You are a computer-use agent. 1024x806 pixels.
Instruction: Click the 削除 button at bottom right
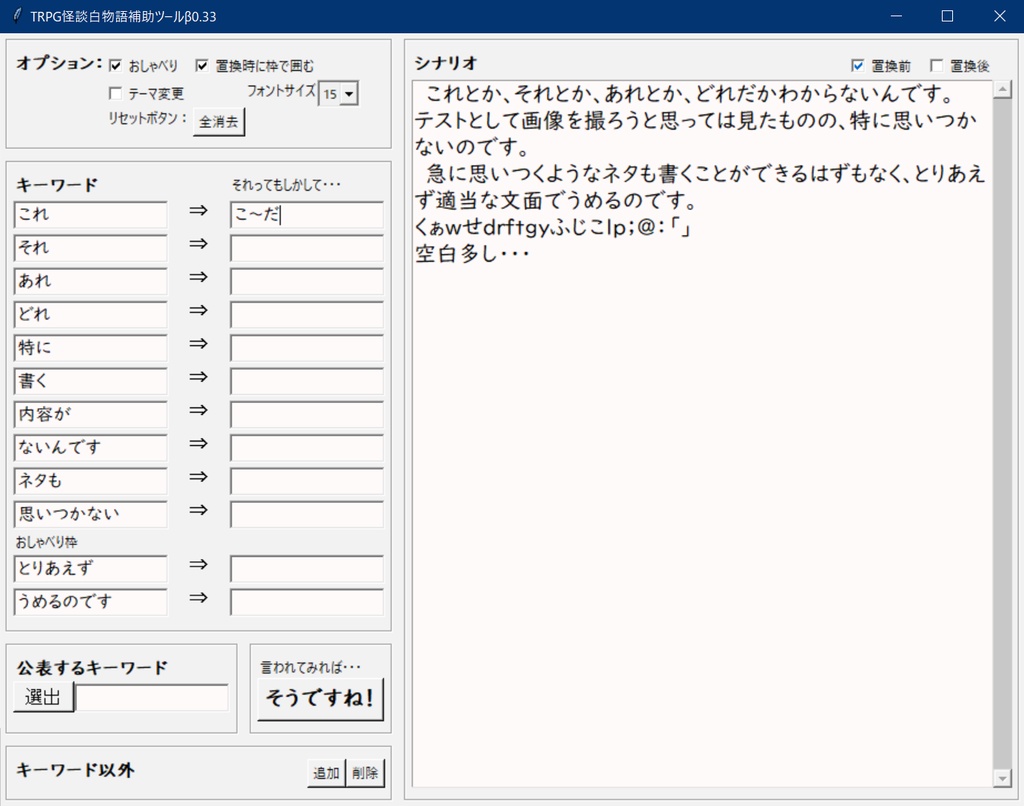(x=364, y=772)
